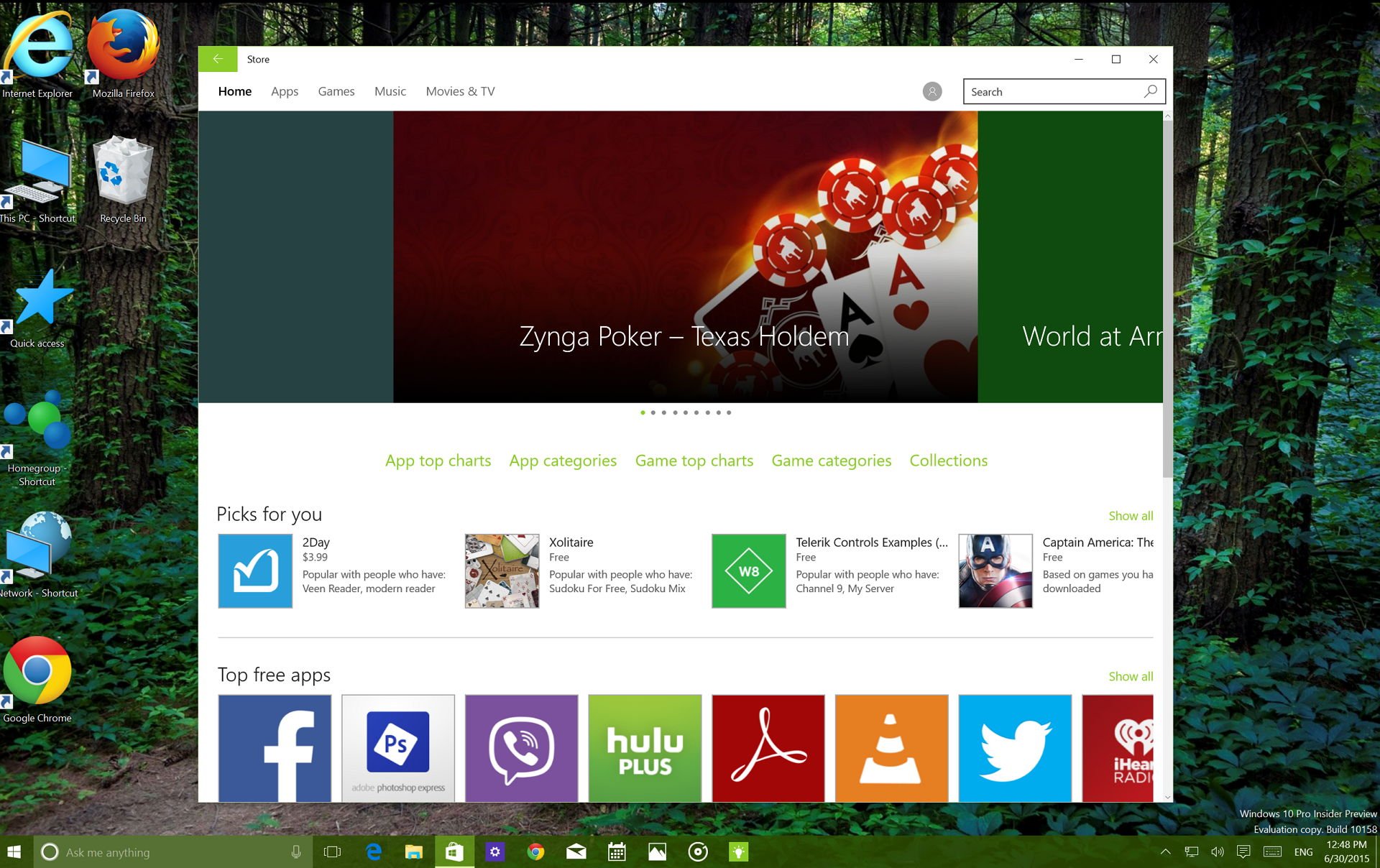Open the iHeartRadio app tile

(x=1118, y=748)
